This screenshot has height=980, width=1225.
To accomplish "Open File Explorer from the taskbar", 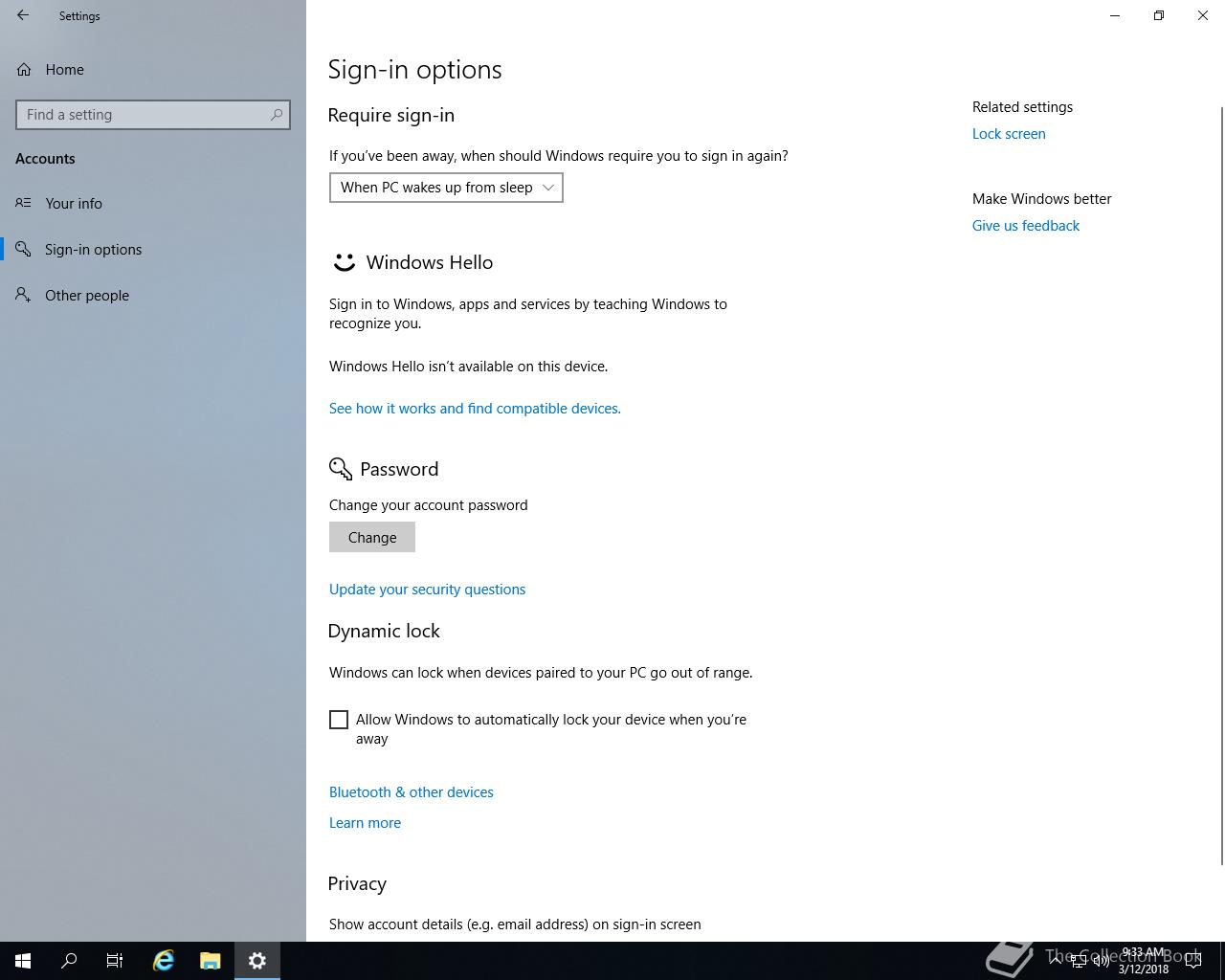I will (x=211, y=961).
